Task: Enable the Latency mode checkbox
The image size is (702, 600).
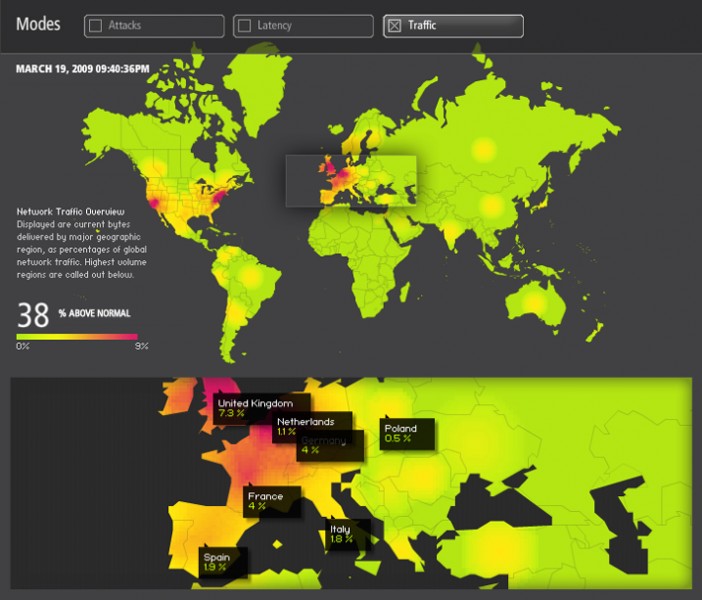Action: click(245, 26)
